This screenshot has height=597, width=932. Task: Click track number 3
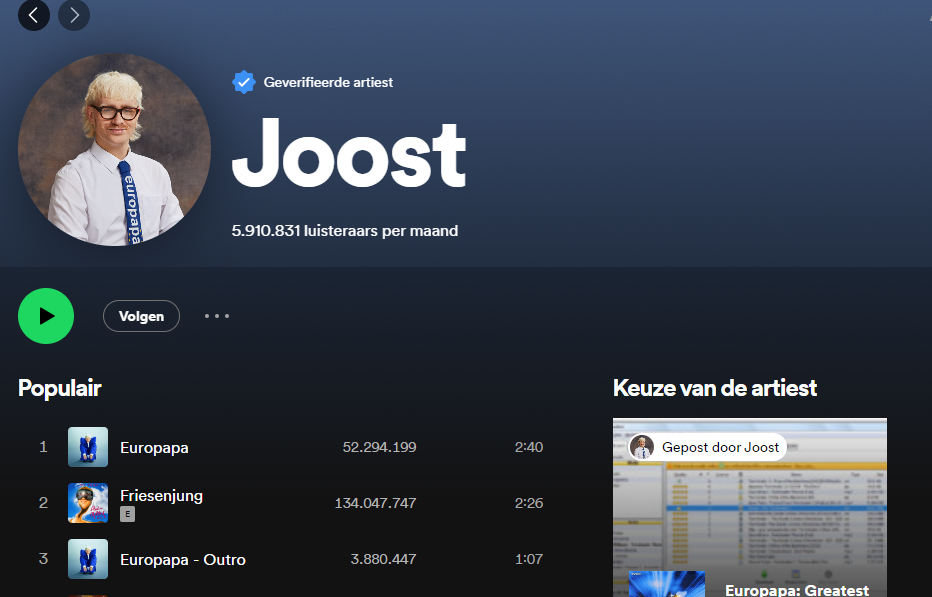[x=43, y=558]
